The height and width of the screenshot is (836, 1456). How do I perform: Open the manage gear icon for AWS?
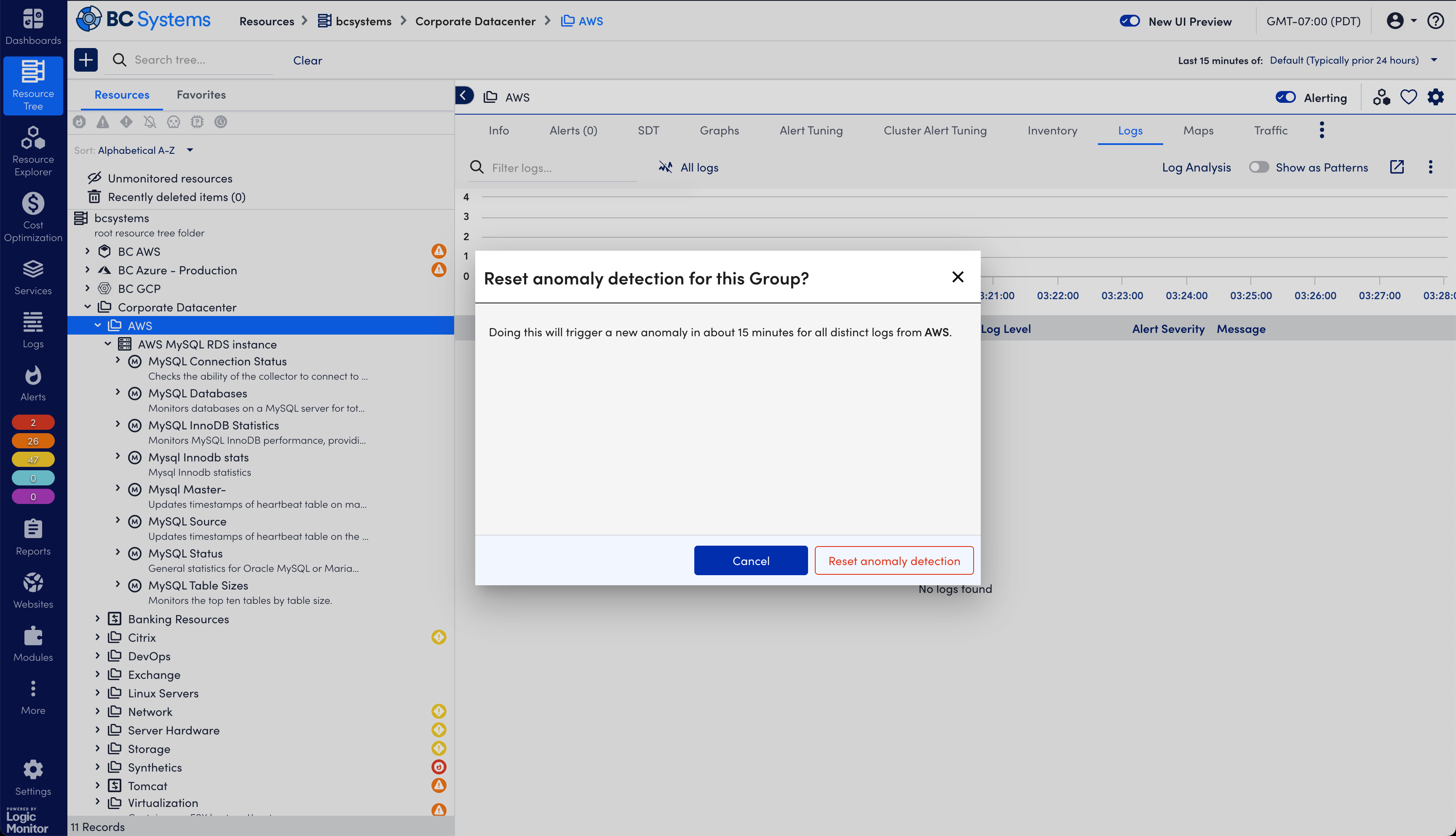(x=1435, y=97)
